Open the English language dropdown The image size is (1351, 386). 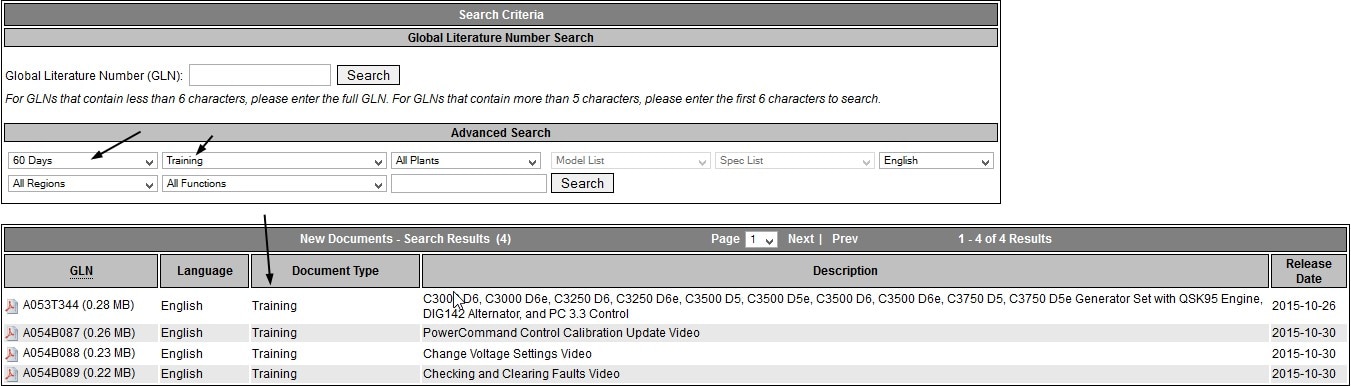[x=937, y=161]
